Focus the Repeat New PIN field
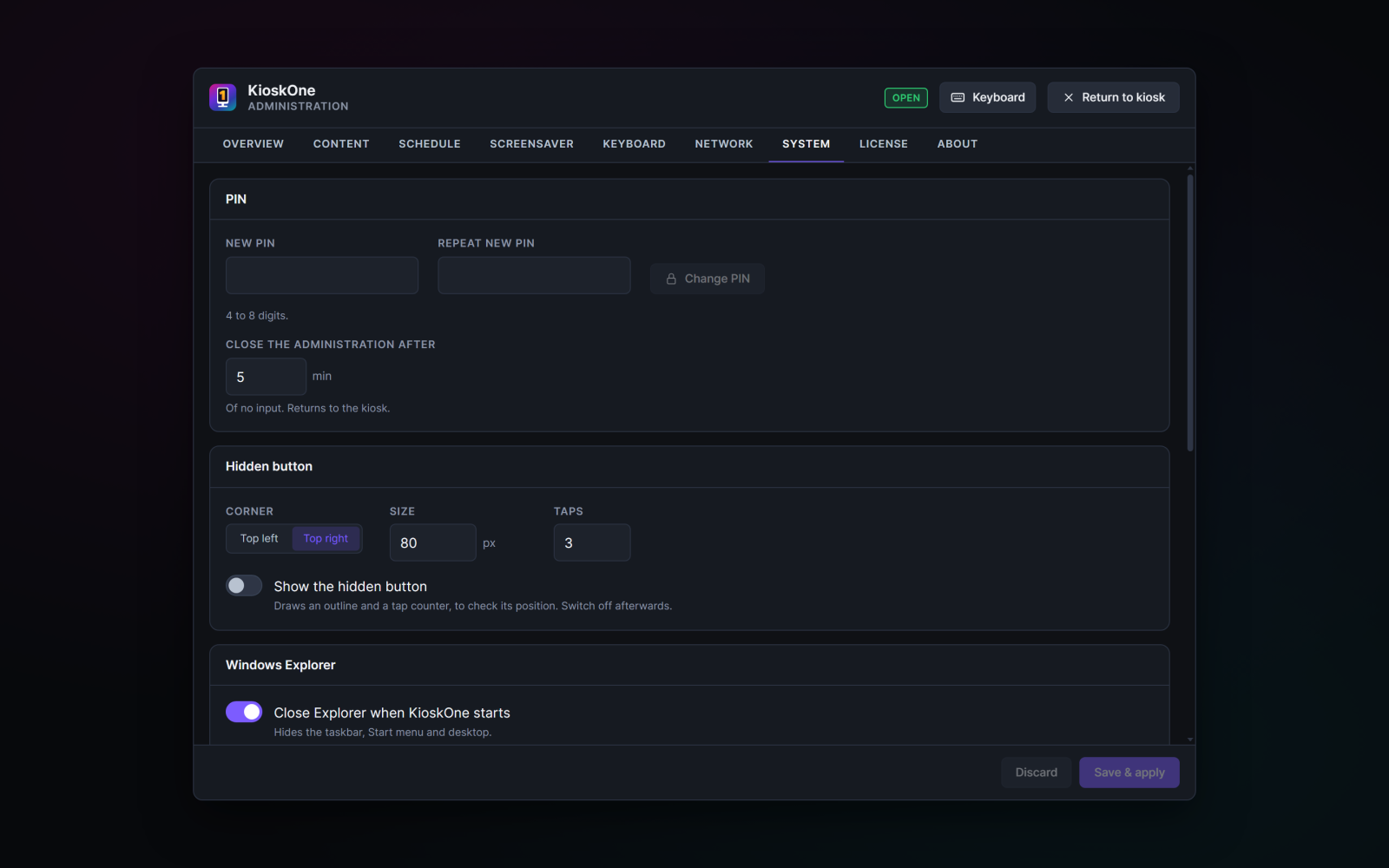The width and height of the screenshot is (1389, 868). click(x=534, y=275)
